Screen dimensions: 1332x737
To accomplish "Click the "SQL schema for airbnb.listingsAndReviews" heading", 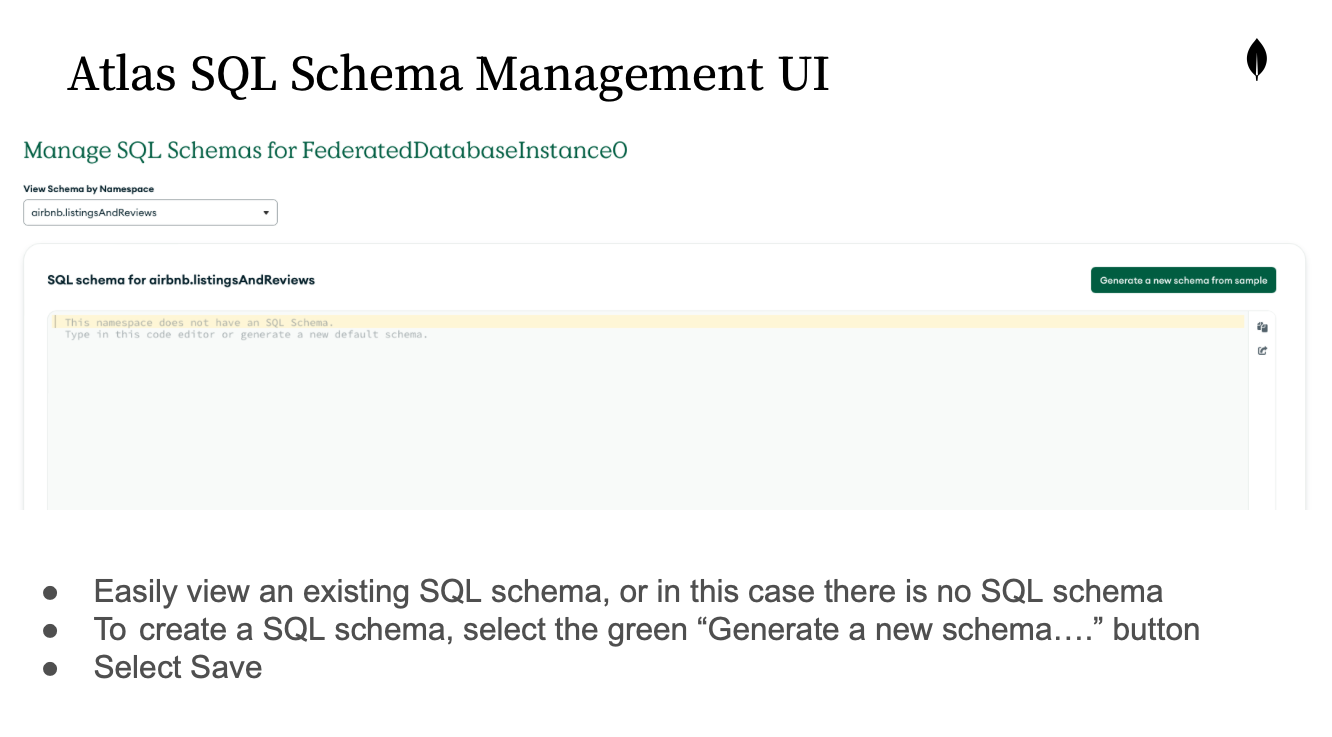I will click(181, 280).
